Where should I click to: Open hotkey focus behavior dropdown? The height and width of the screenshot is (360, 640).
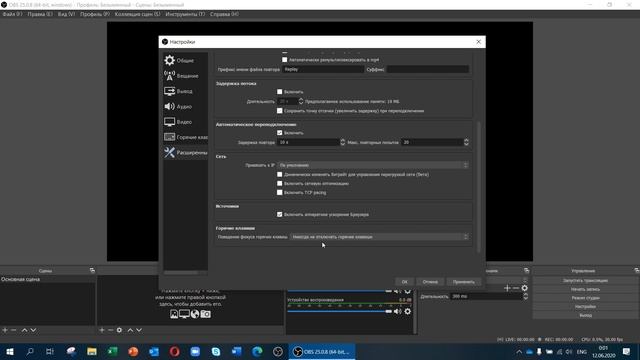pyautogui.click(x=380, y=237)
